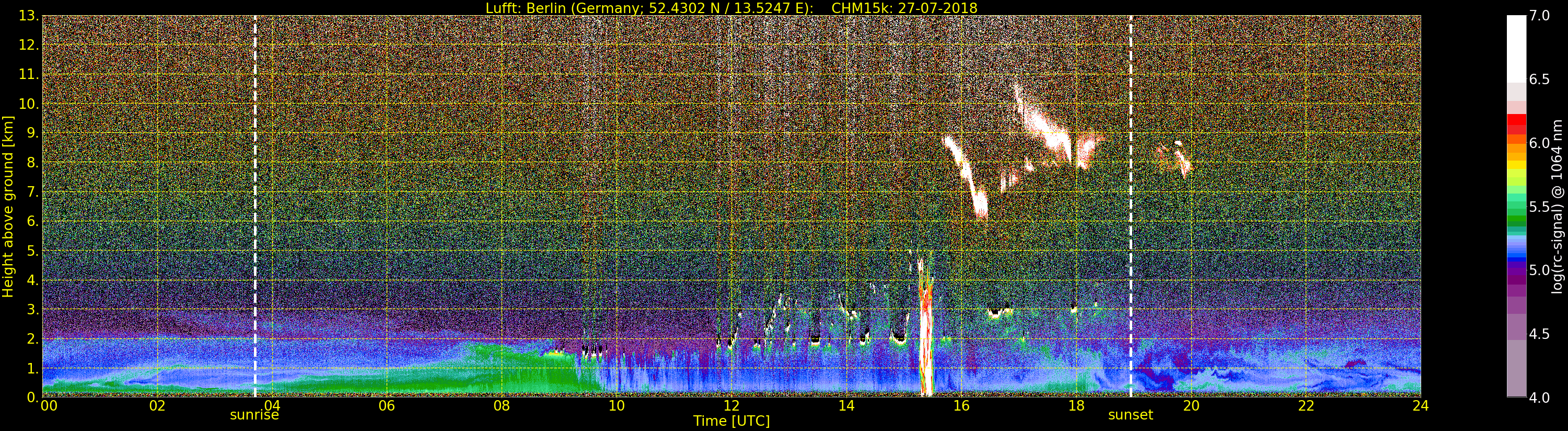Click the time axis tick label "08"

pos(502,406)
